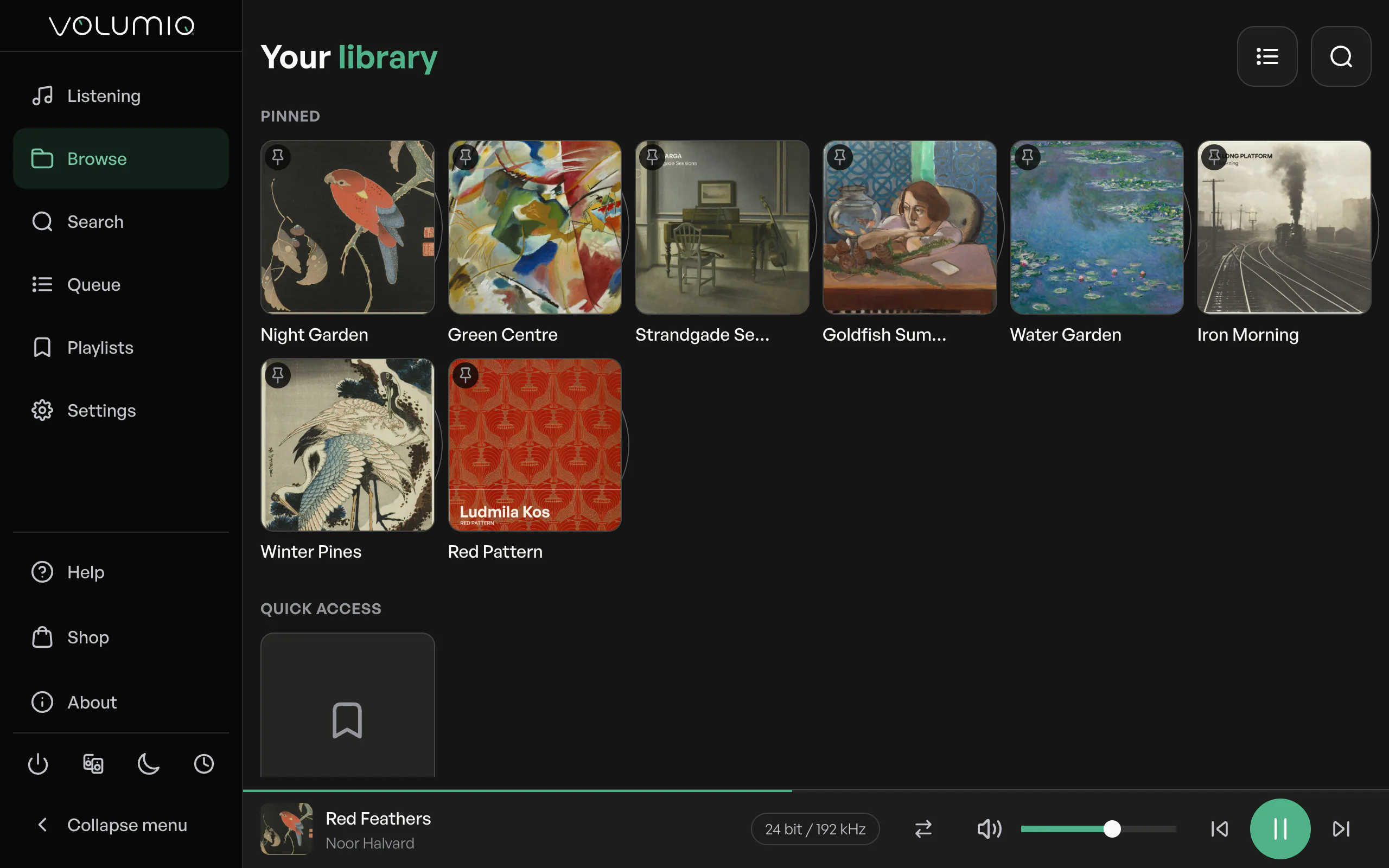Open the Strandgade Sessions album cover
Screen dimensions: 1389x868
(x=722, y=227)
